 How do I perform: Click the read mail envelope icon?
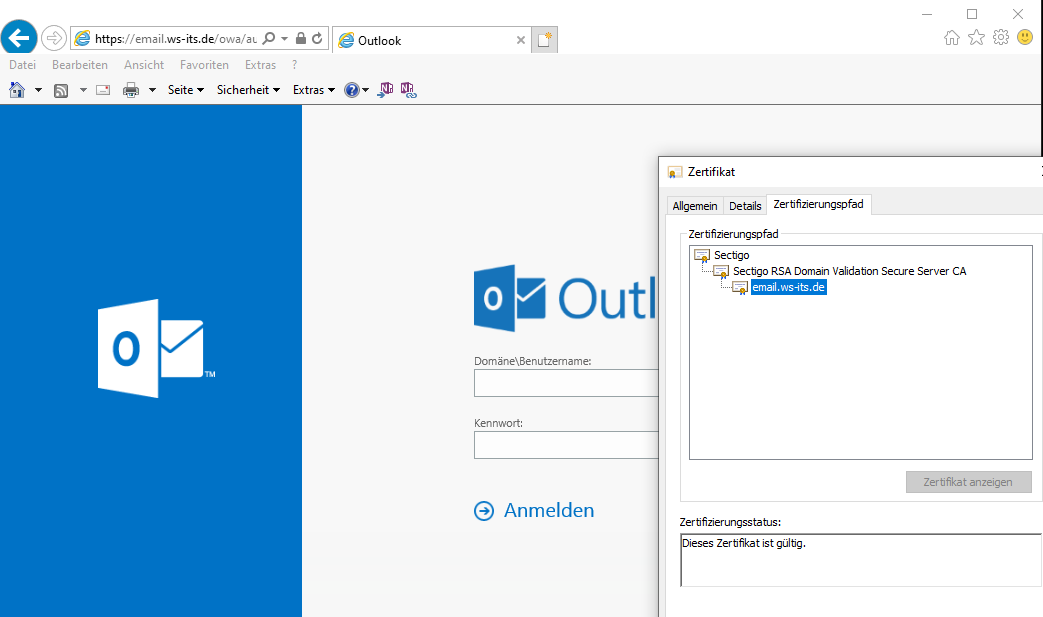103,90
